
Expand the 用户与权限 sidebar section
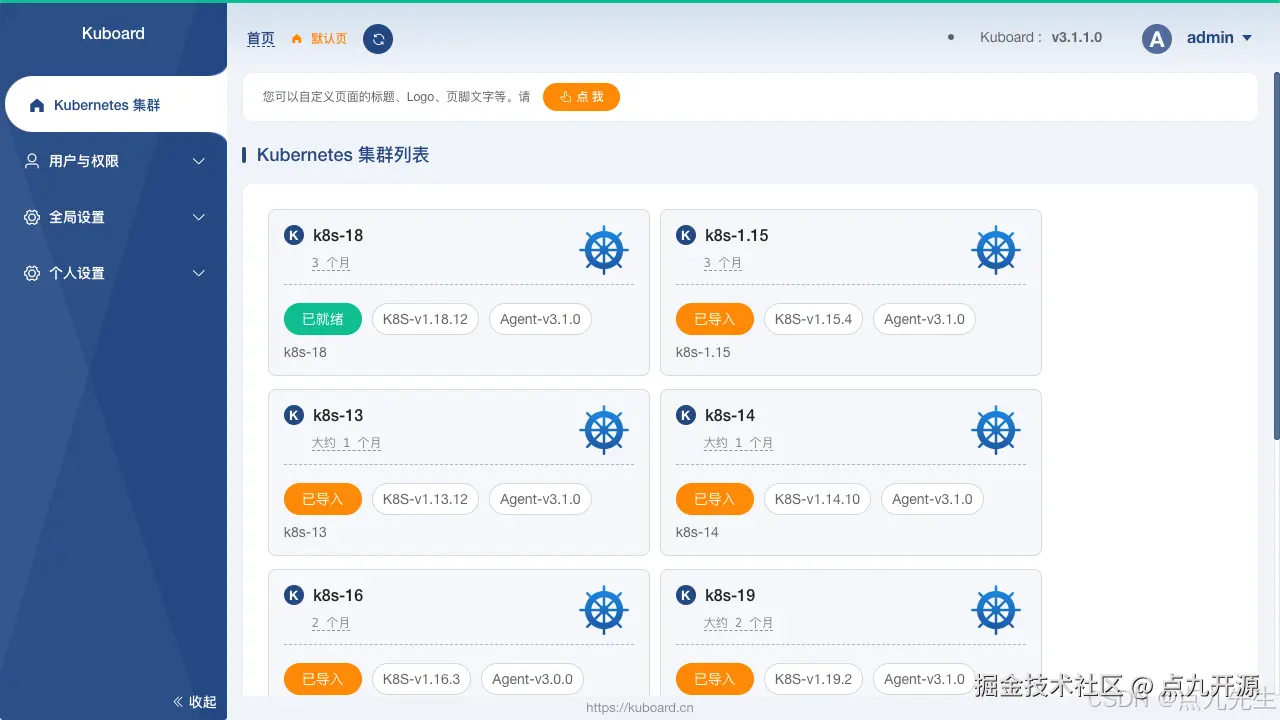click(x=197, y=161)
